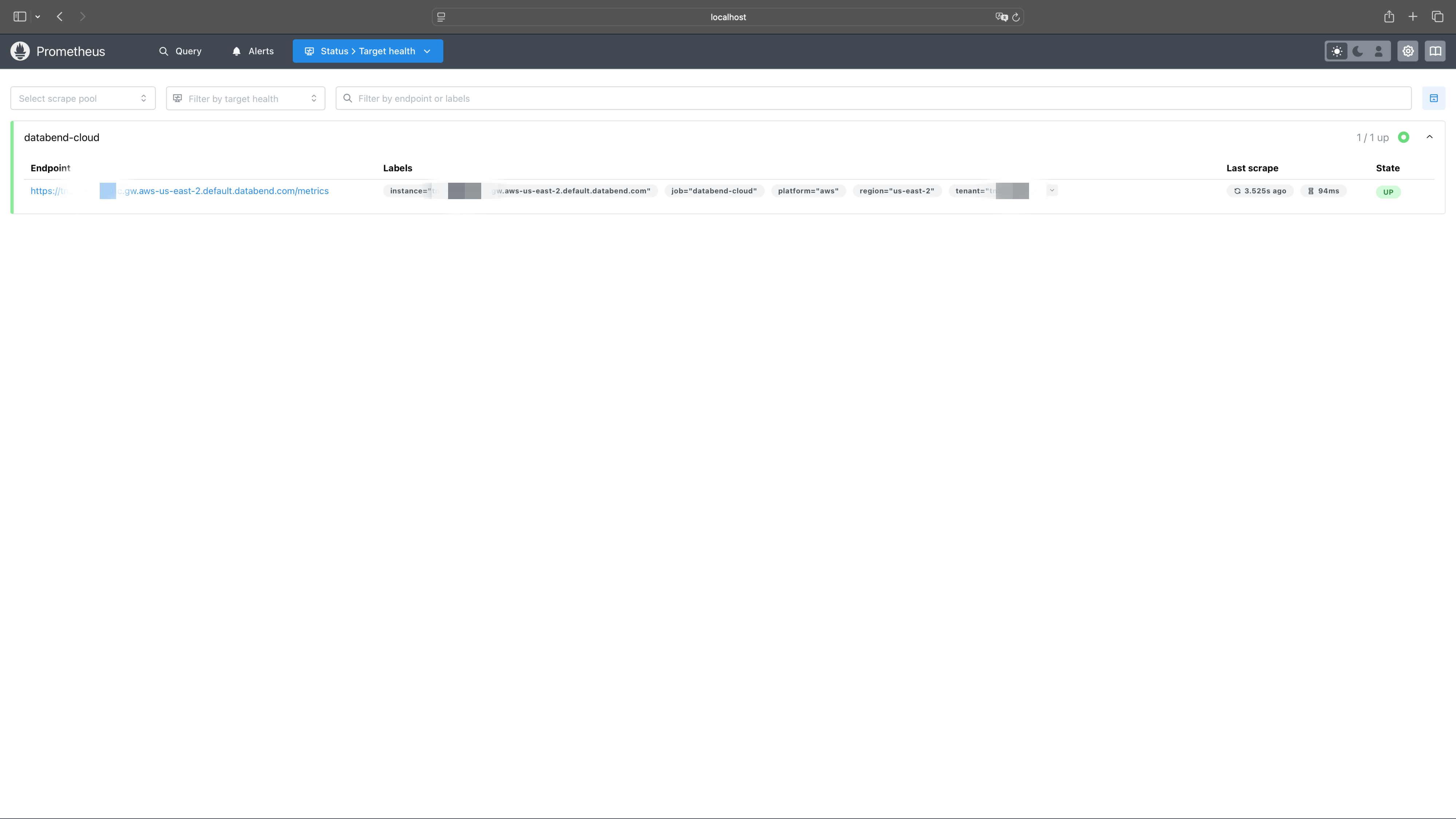Click the monitor icon in health filter
This screenshot has height=819, width=1456.
178,98
